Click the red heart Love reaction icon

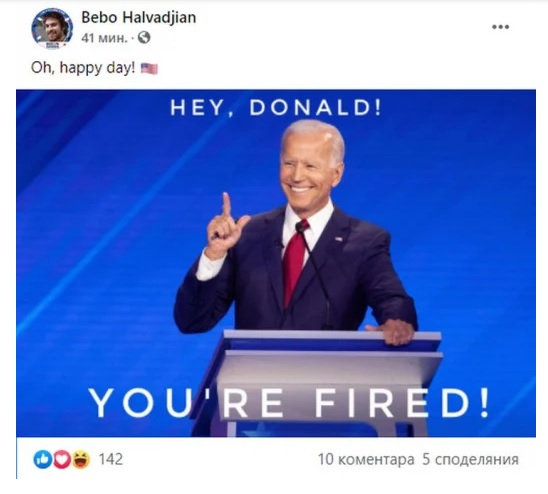[x=62, y=459]
